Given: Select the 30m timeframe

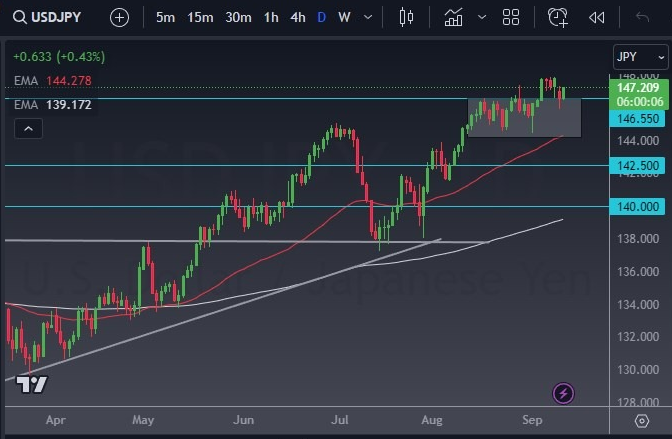Looking at the screenshot, I should (x=238, y=17).
